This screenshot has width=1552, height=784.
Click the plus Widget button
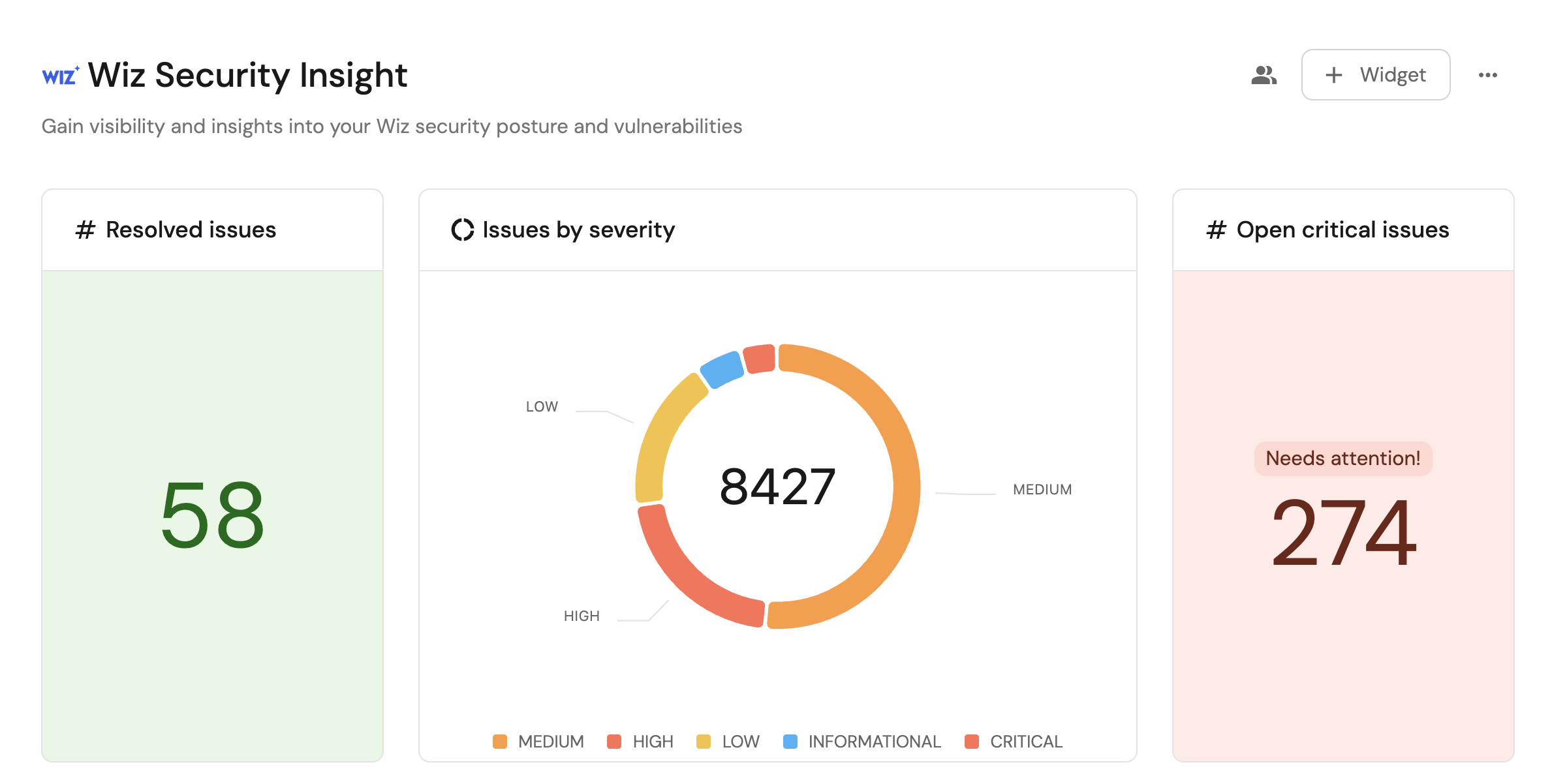(1375, 76)
